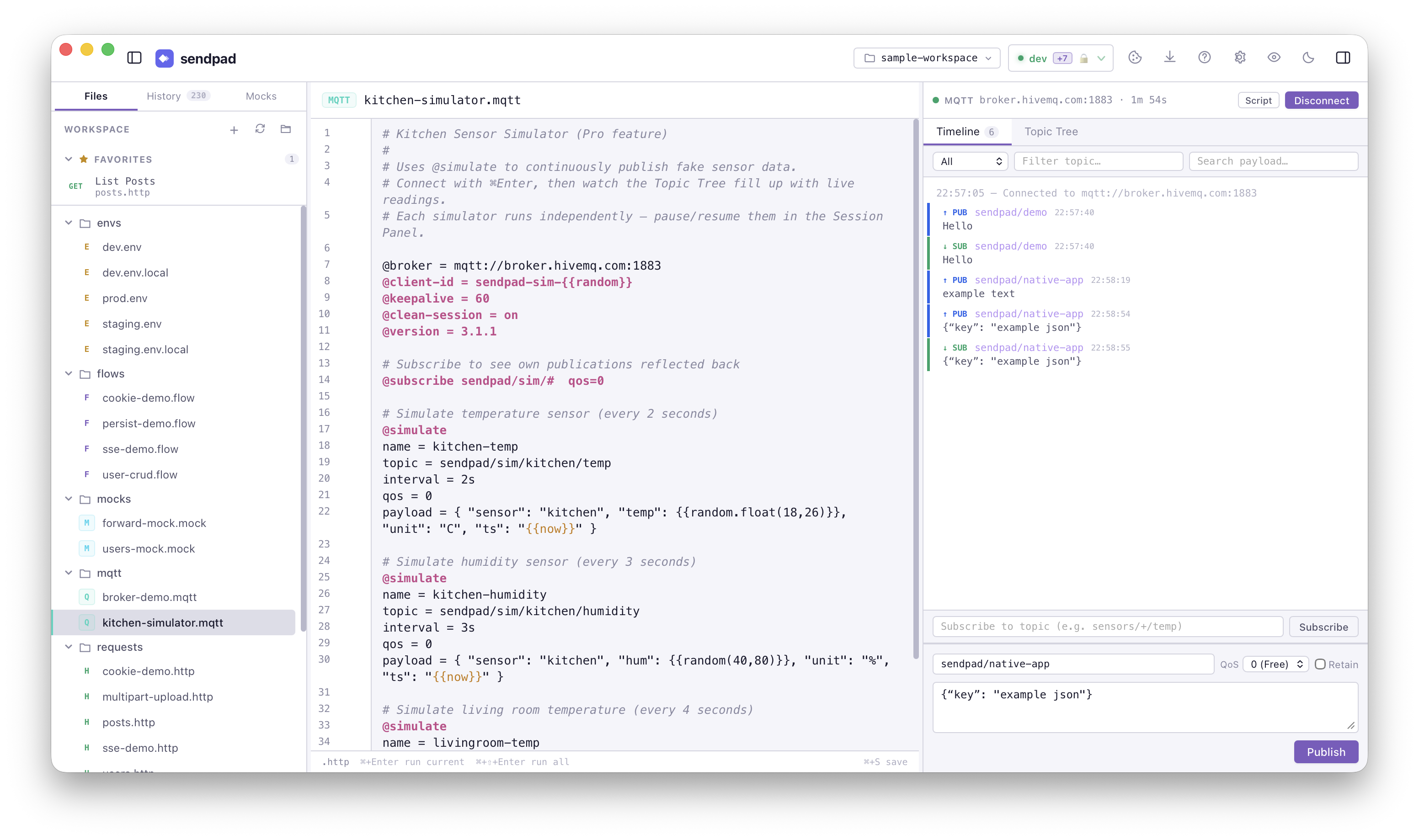Click the M icon of users-mock.mock
Screen dimensions: 1419x840
86,548
